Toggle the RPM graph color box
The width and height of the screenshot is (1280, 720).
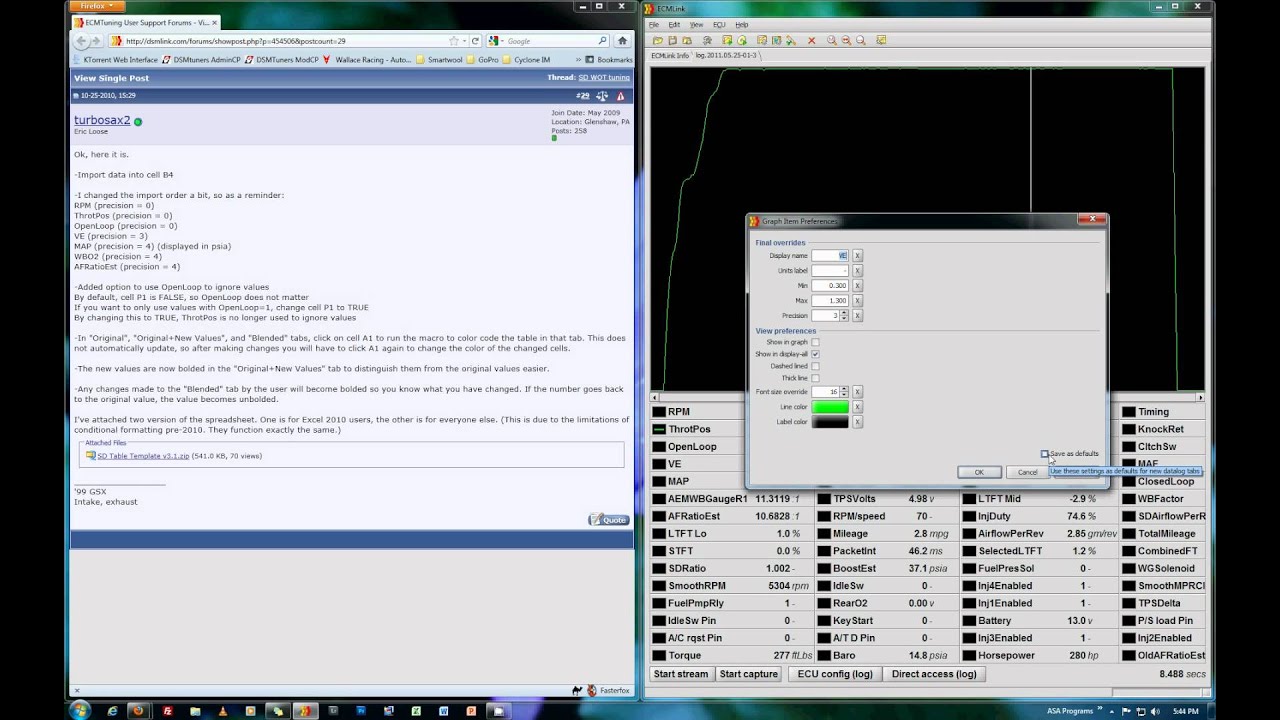point(659,412)
